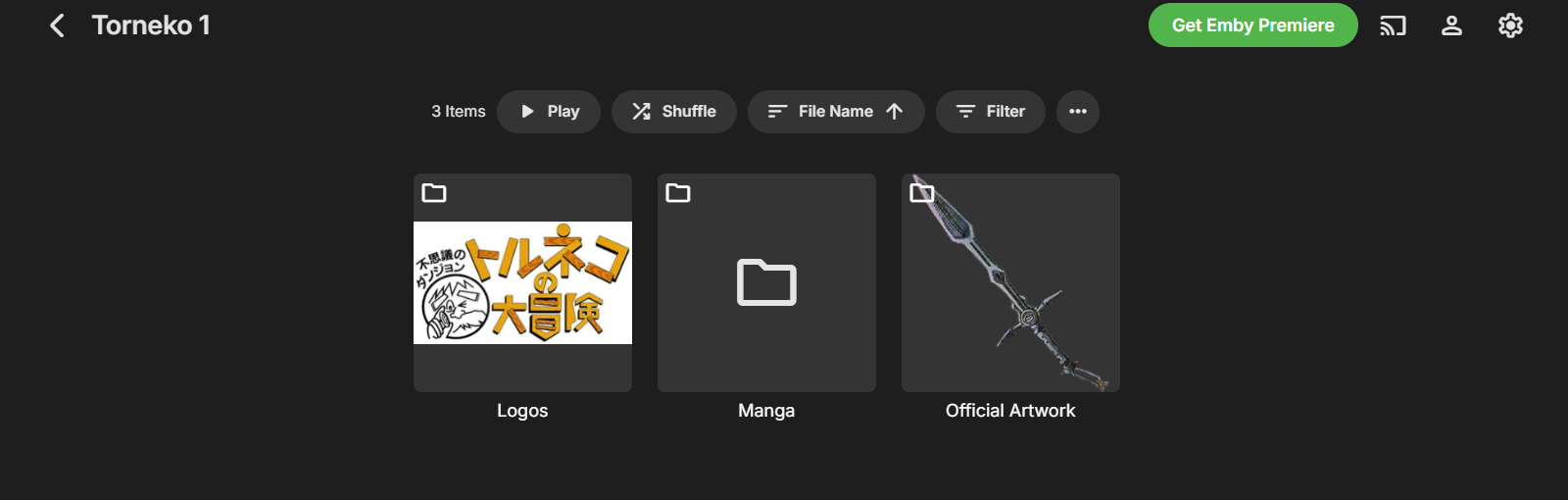Open the cast to device icon
This screenshot has width=1568, height=500.
[x=1393, y=25]
